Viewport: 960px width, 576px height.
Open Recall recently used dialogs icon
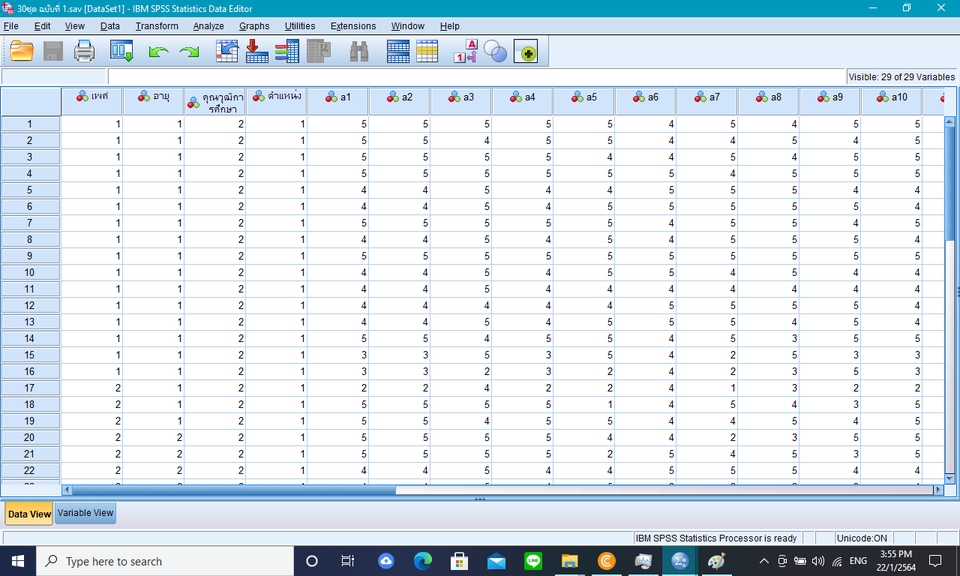121,51
